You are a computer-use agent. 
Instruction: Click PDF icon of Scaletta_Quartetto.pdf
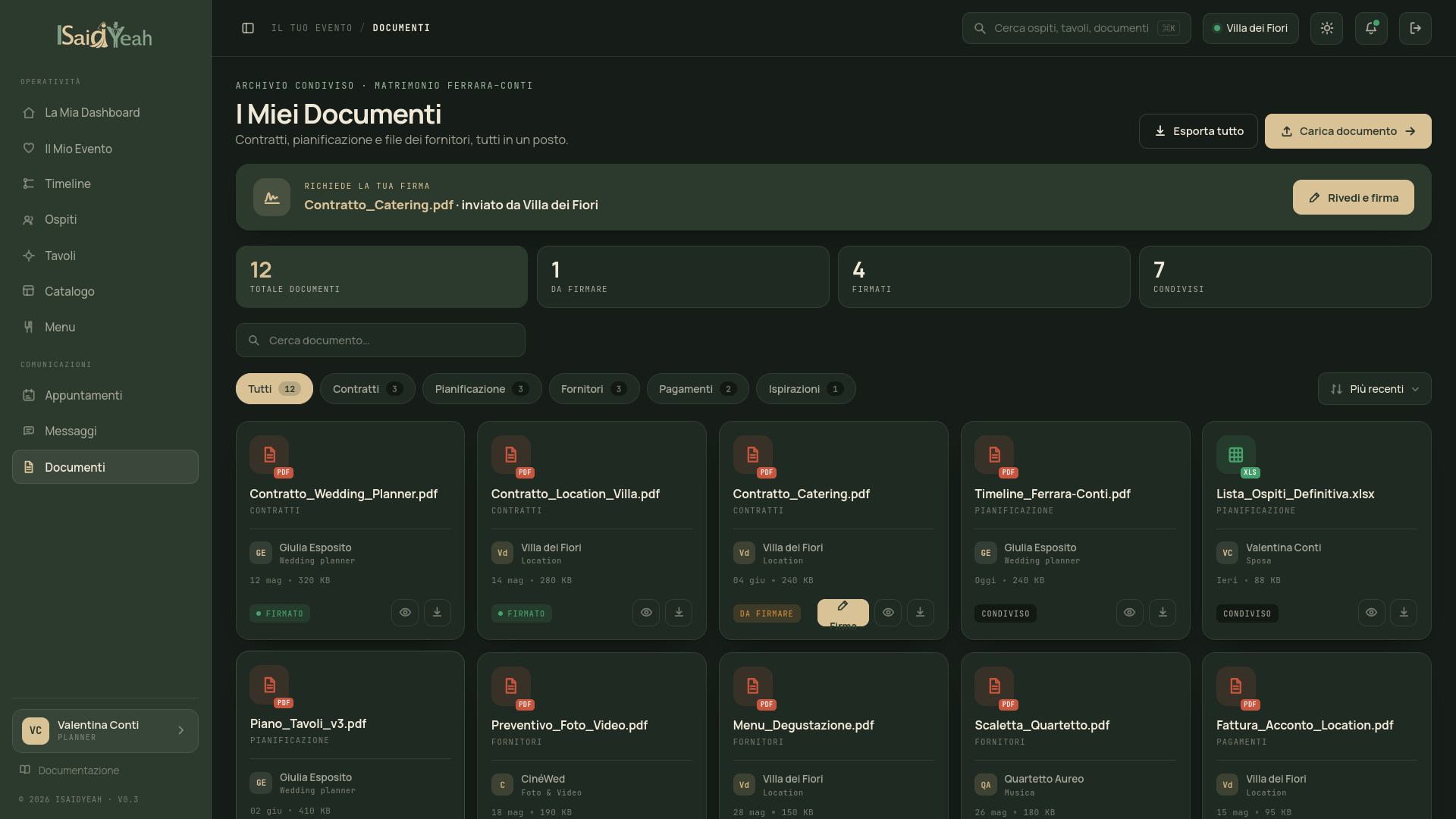tap(994, 686)
